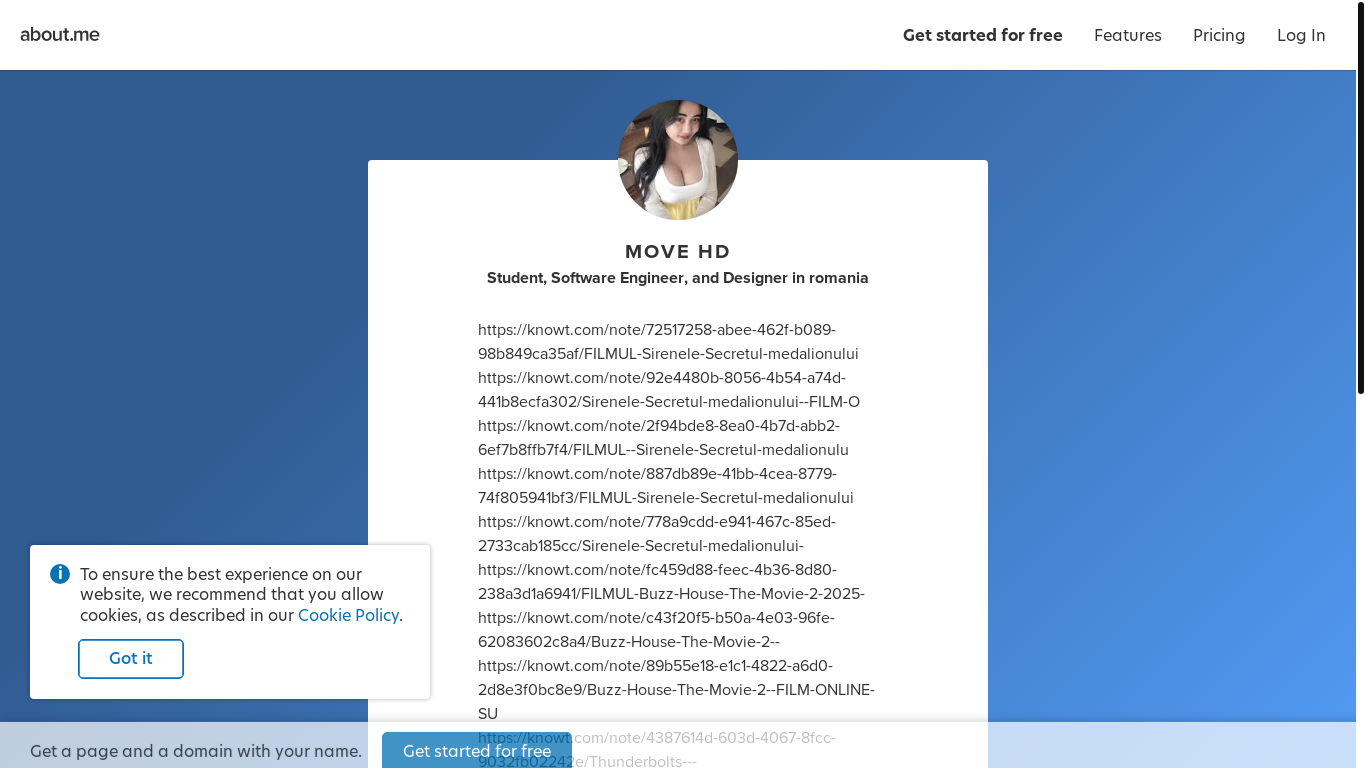The image size is (1366, 768).
Task: Click knowt URL starting with 2f94bde8-8ea0
Action: pyautogui.click(x=664, y=438)
